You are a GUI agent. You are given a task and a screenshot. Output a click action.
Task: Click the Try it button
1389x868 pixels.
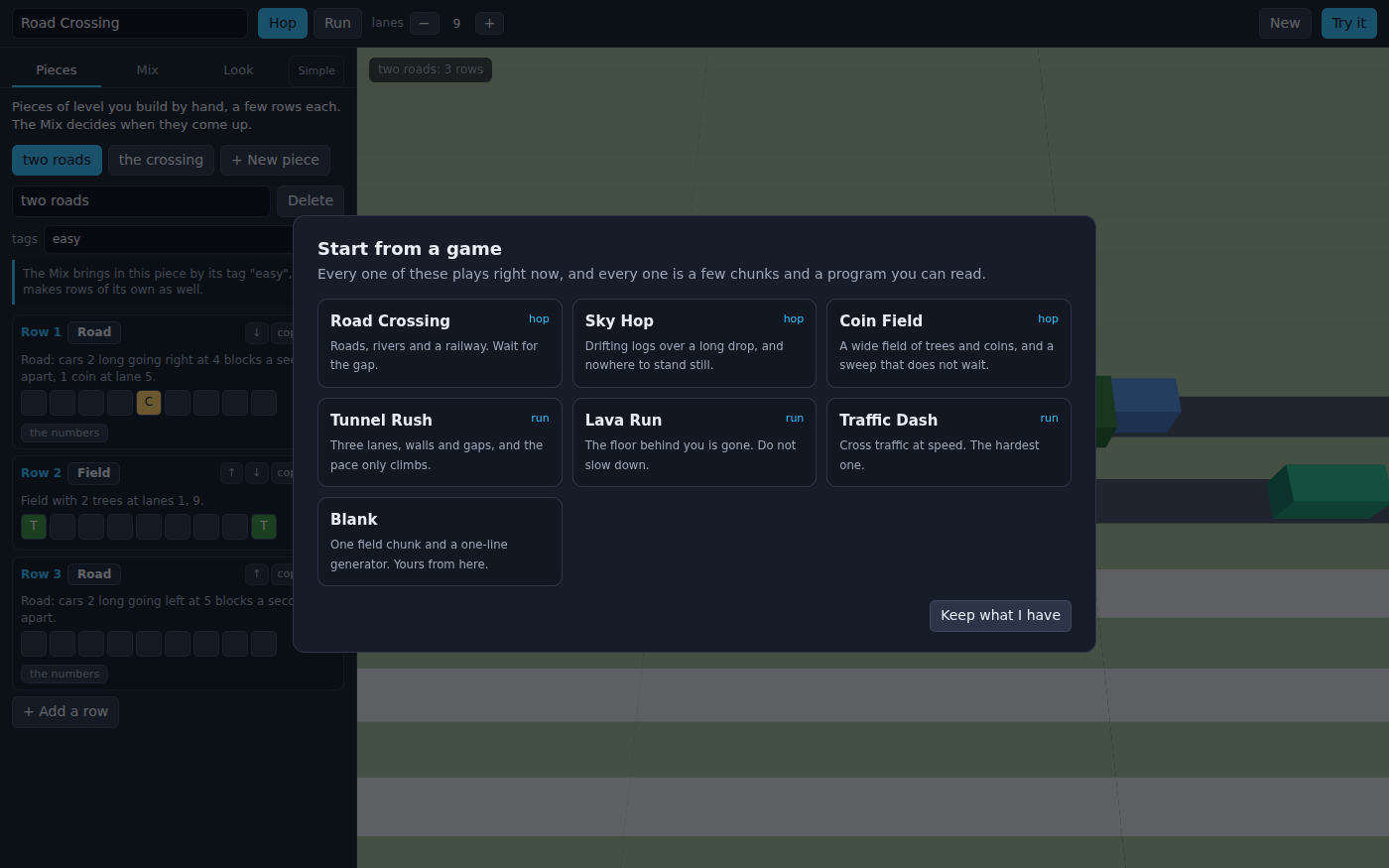(1348, 24)
